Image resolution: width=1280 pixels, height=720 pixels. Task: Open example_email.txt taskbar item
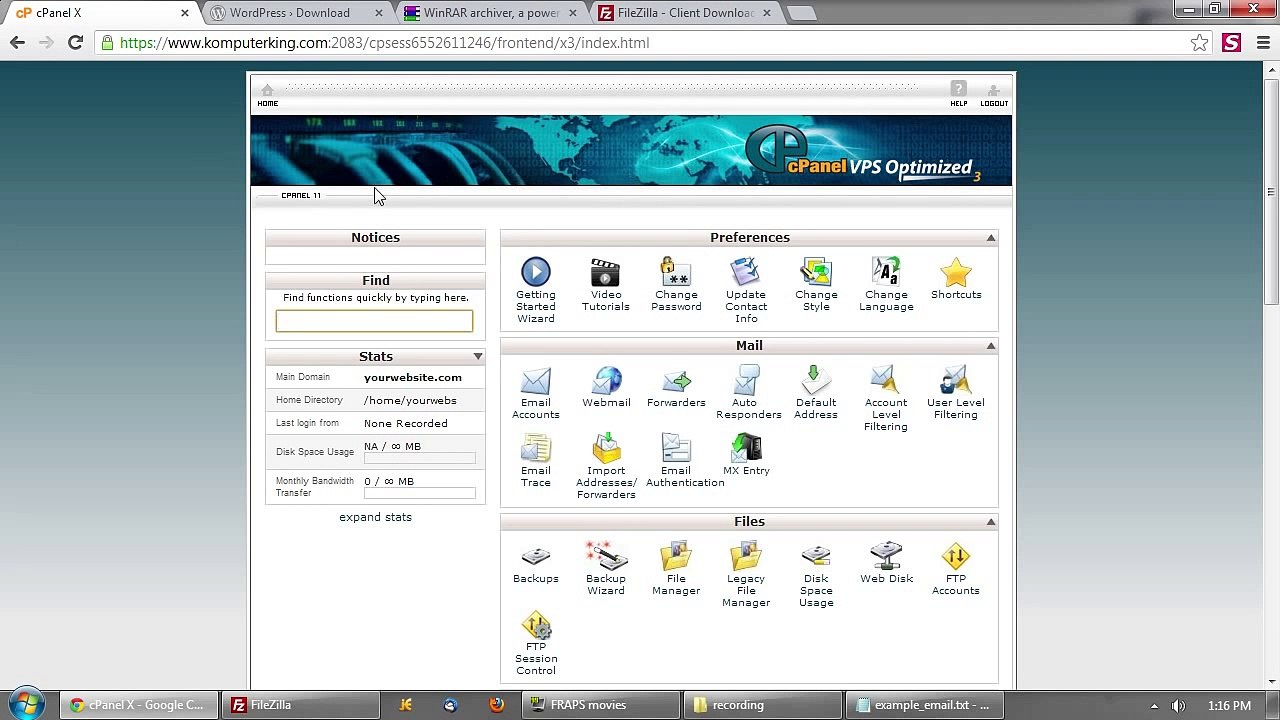pyautogui.click(x=925, y=705)
